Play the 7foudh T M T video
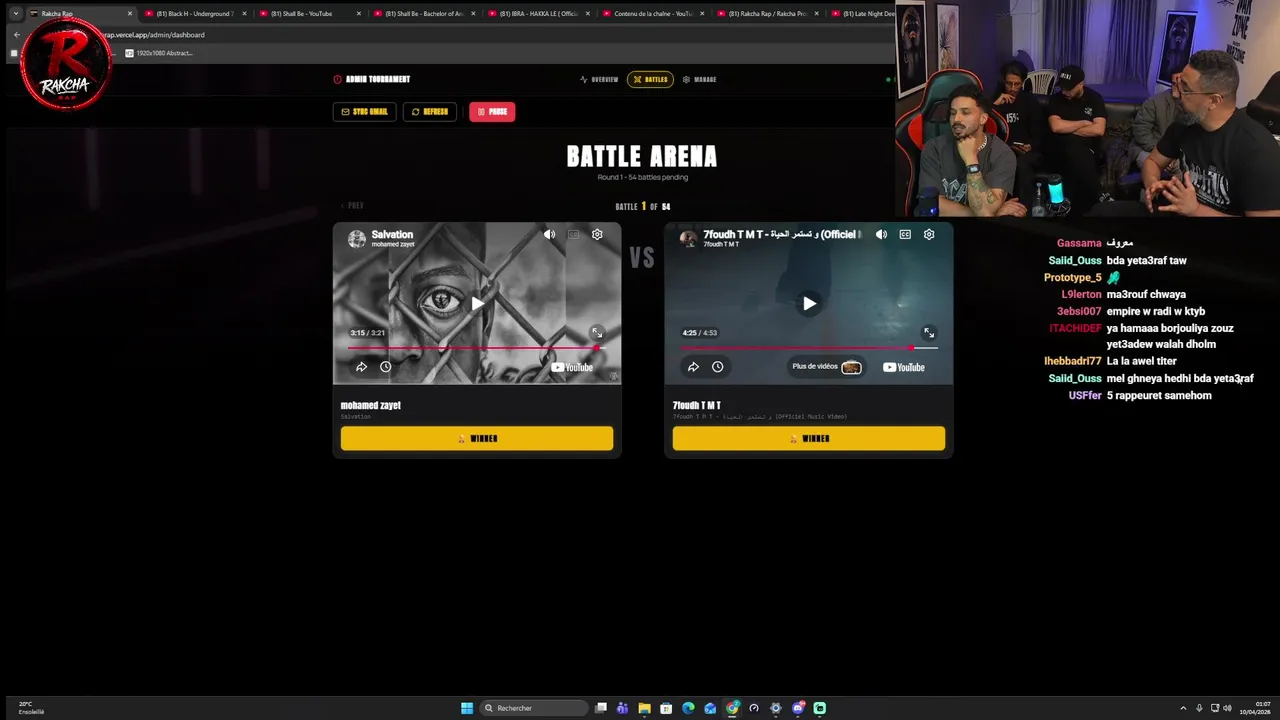The width and height of the screenshot is (1280, 720). pyautogui.click(x=809, y=304)
